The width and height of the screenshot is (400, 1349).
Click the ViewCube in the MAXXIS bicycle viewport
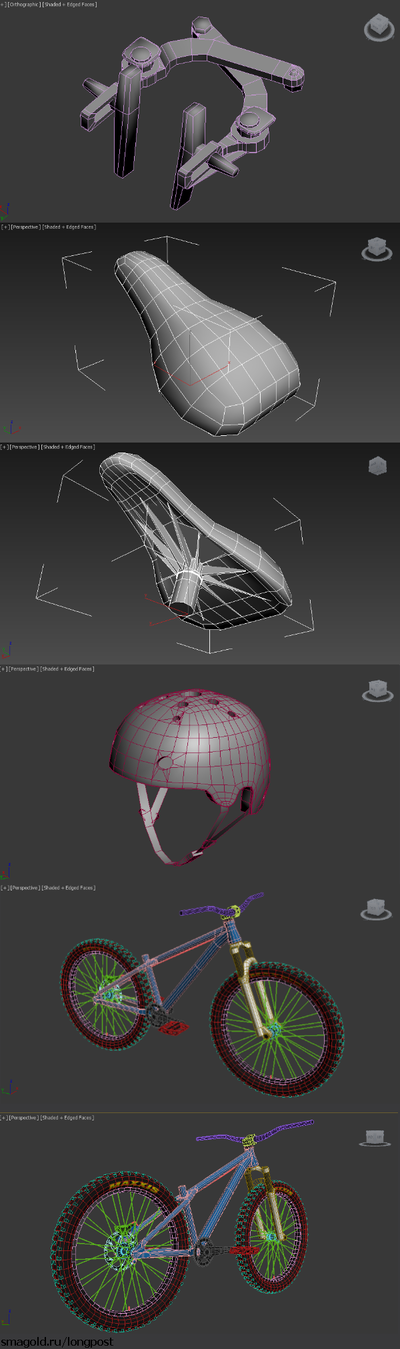[x=376, y=1137]
